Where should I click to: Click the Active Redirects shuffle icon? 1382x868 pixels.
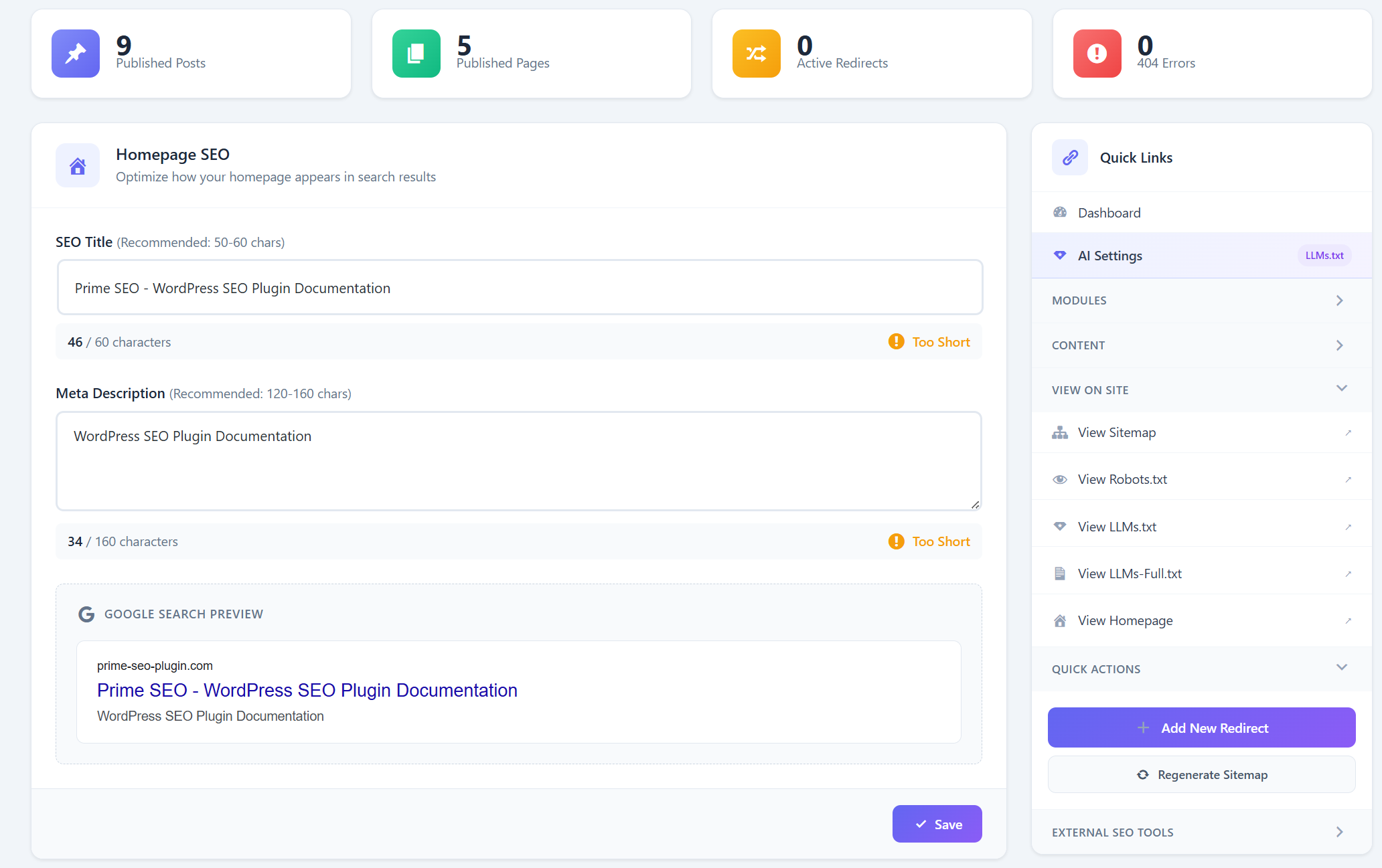point(756,54)
